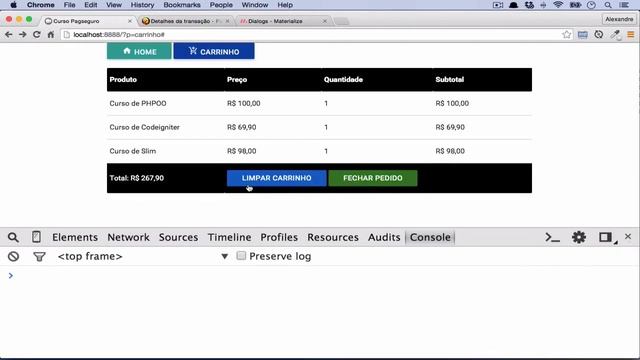Switch to the Network tab
This screenshot has width=640, height=360.
(x=129, y=237)
